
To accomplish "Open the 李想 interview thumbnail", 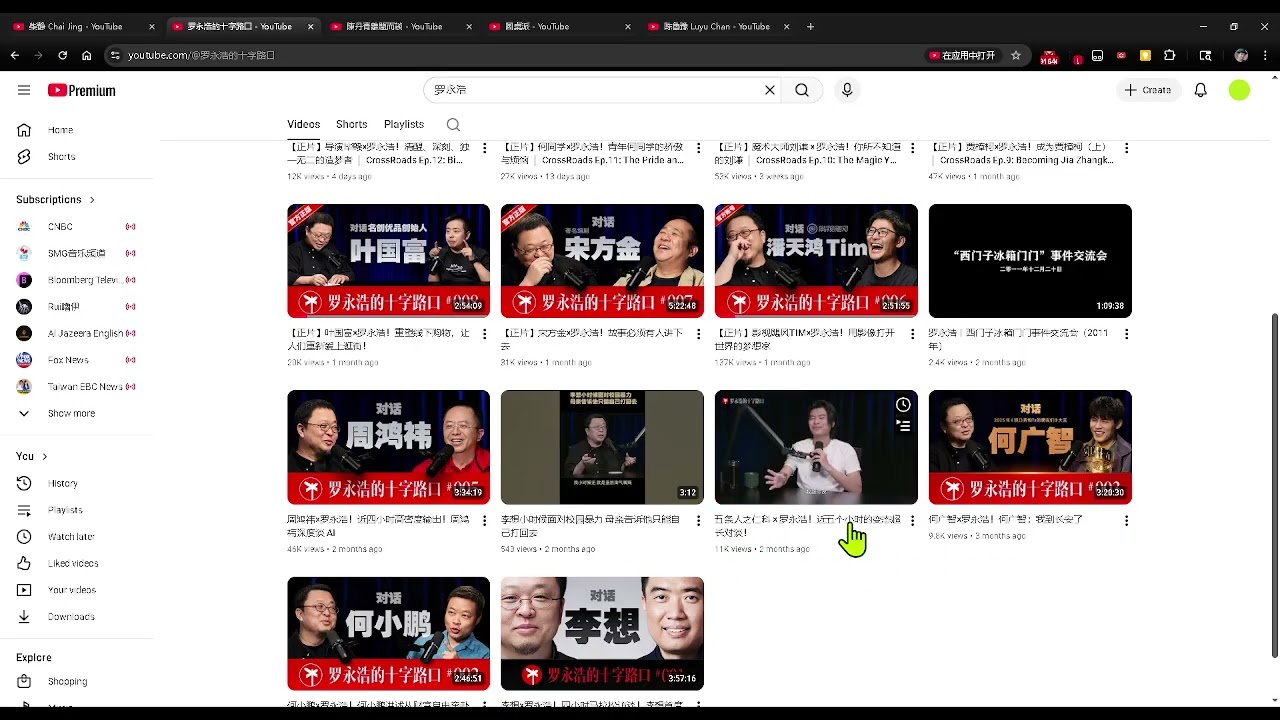I will pyautogui.click(x=602, y=633).
